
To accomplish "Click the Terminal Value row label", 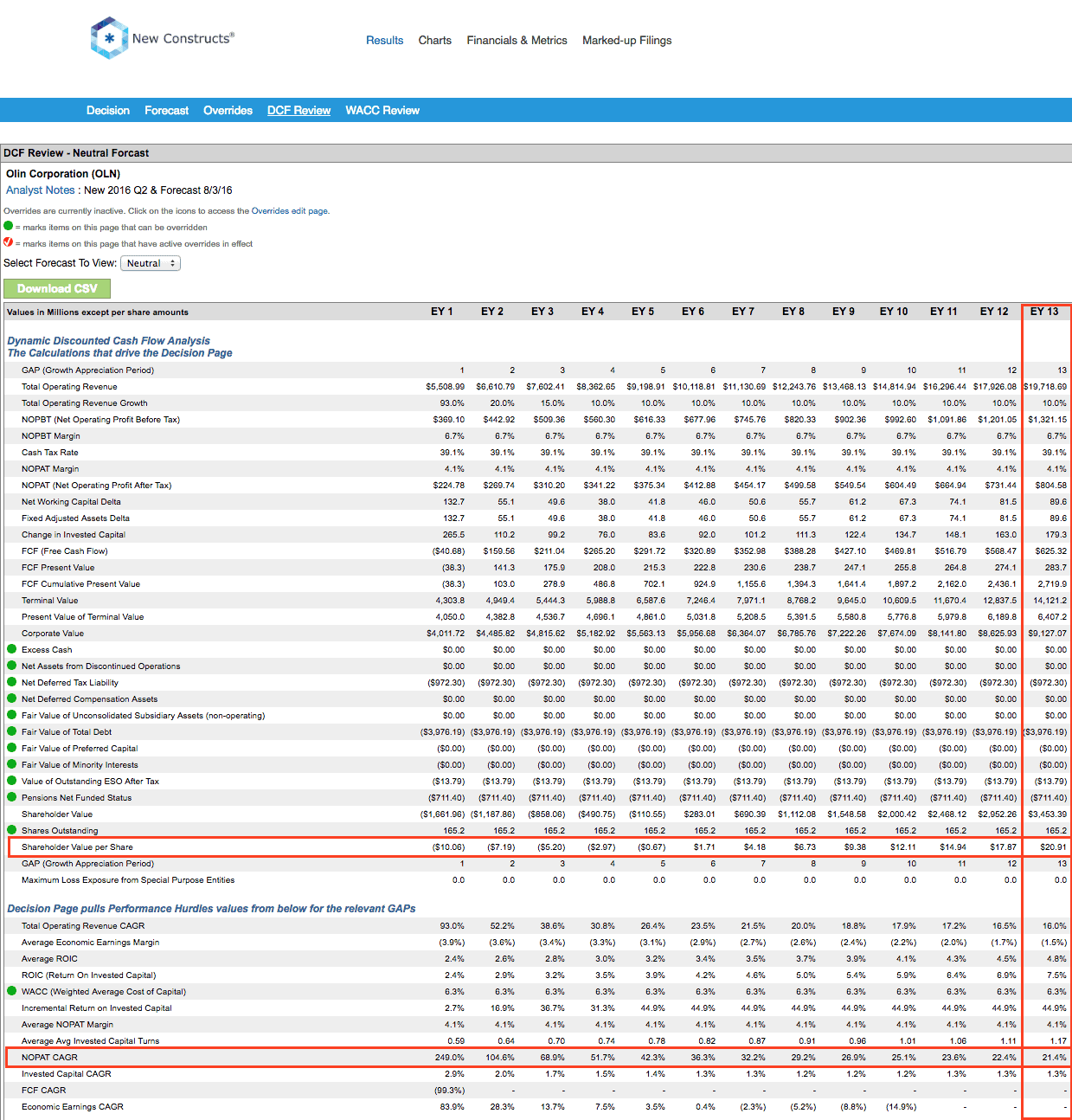I will [x=49, y=601].
